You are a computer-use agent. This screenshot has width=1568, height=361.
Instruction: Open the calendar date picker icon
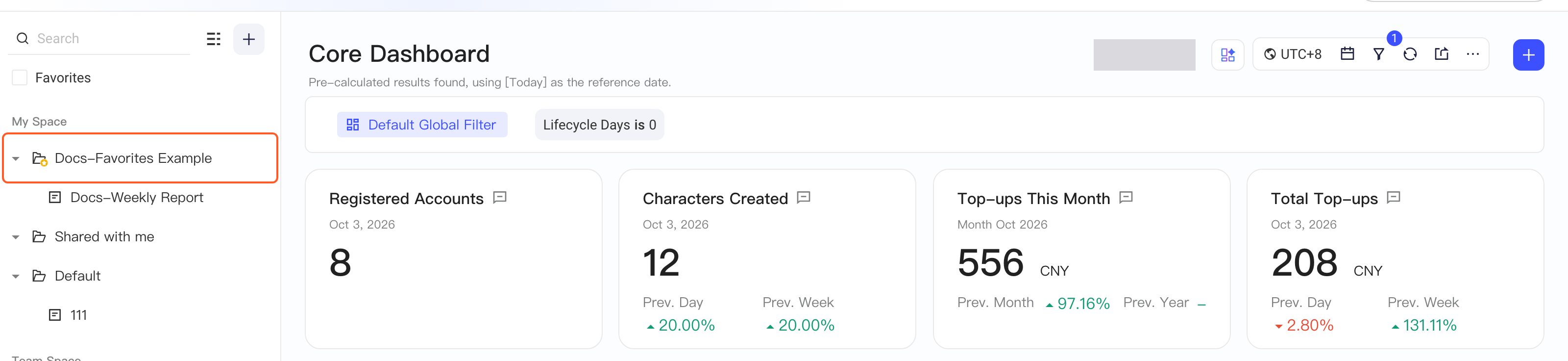1347,54
